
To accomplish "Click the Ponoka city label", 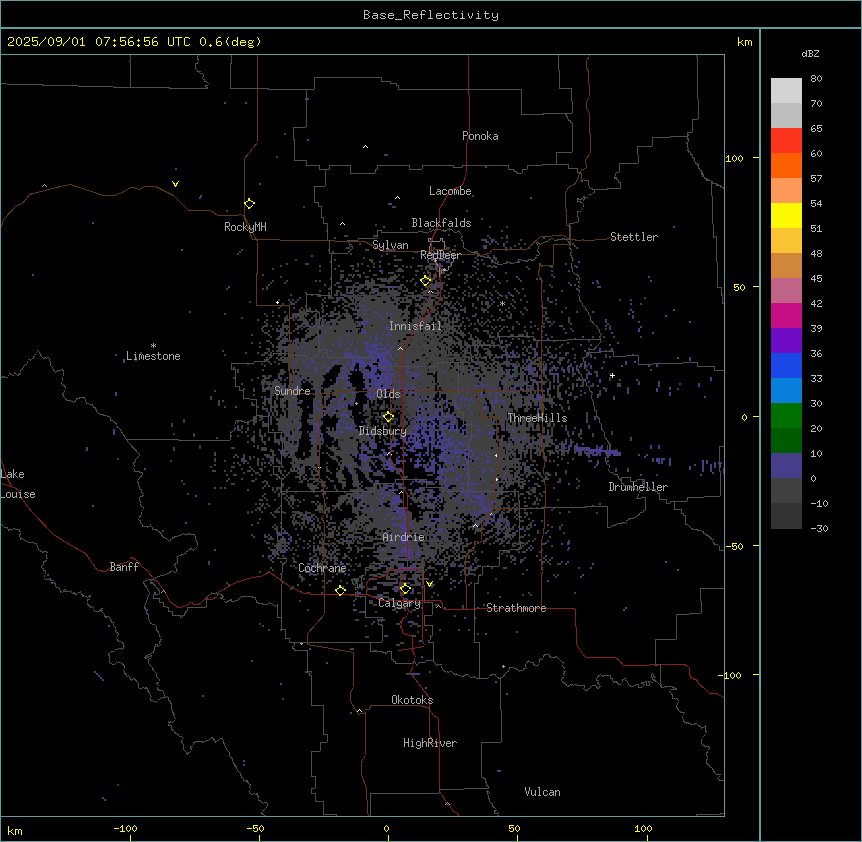I will [x=480, y=136].
